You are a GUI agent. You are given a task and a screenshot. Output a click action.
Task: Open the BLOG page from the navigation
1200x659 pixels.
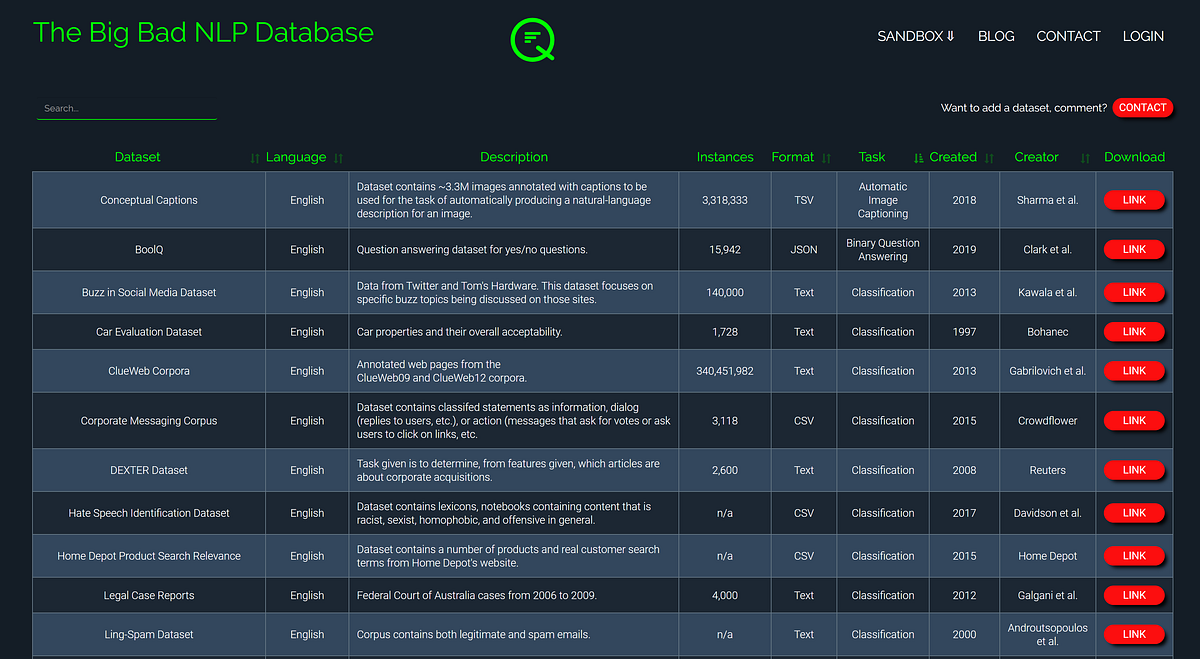(x=996, y=36)
